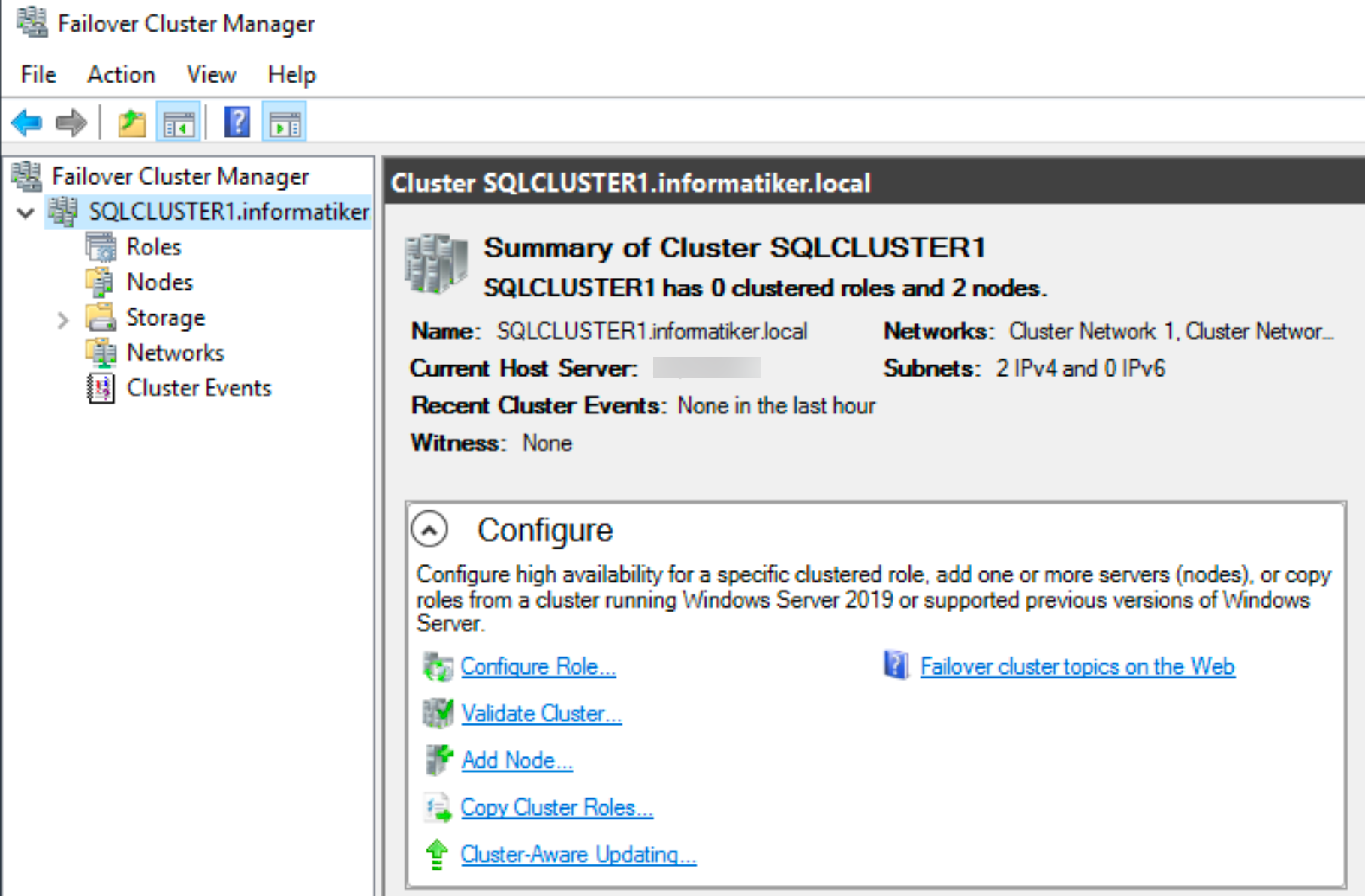Screen dimensions: 1365x896
Task: Click the Roles icon in the tree
Action: [x=101, y=247]
